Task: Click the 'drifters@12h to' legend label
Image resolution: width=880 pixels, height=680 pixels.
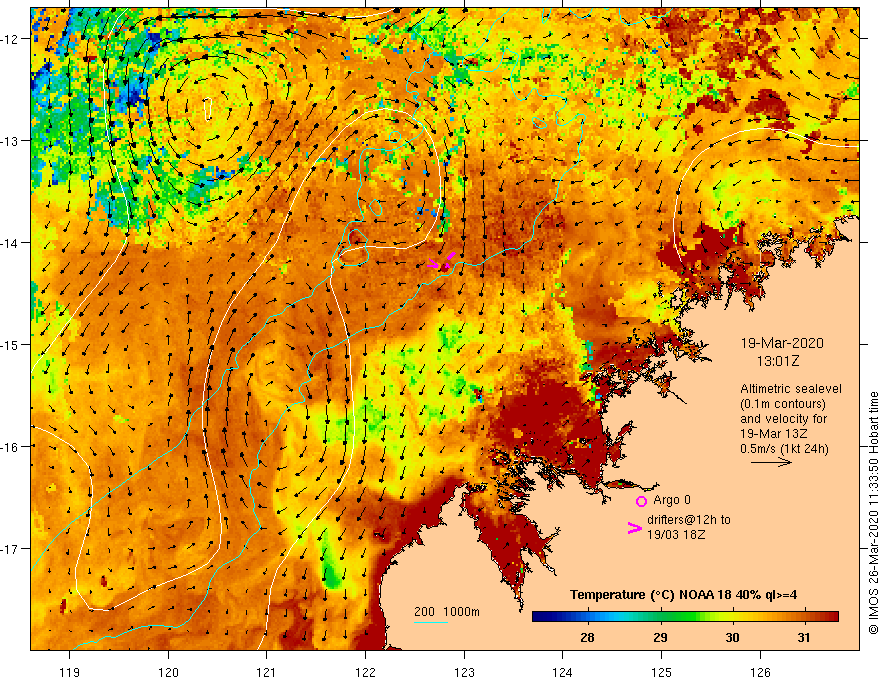Action: click(x=689, y=520)
